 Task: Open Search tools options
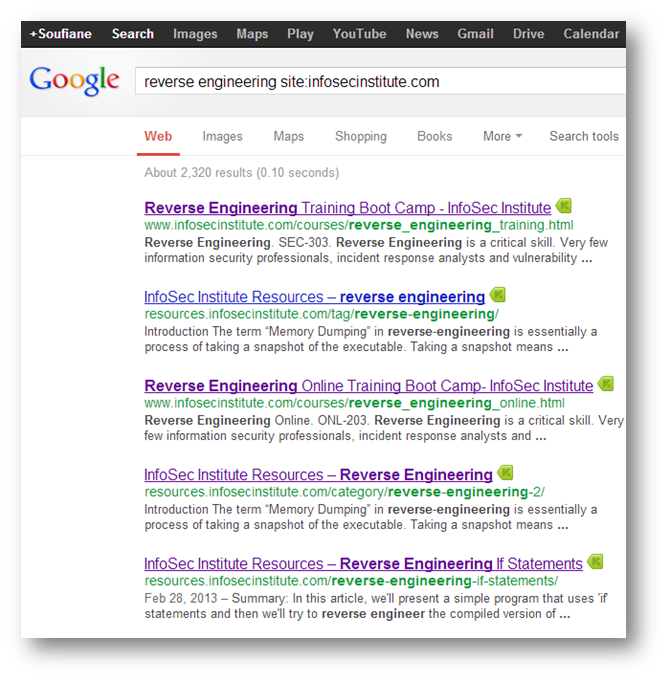pos(584,136)
